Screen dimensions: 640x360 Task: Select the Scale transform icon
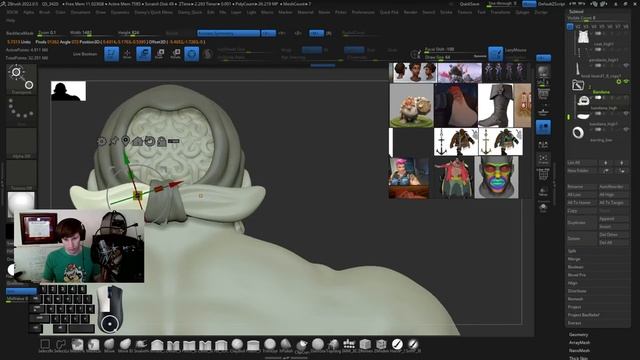click(x=160, y=53)
